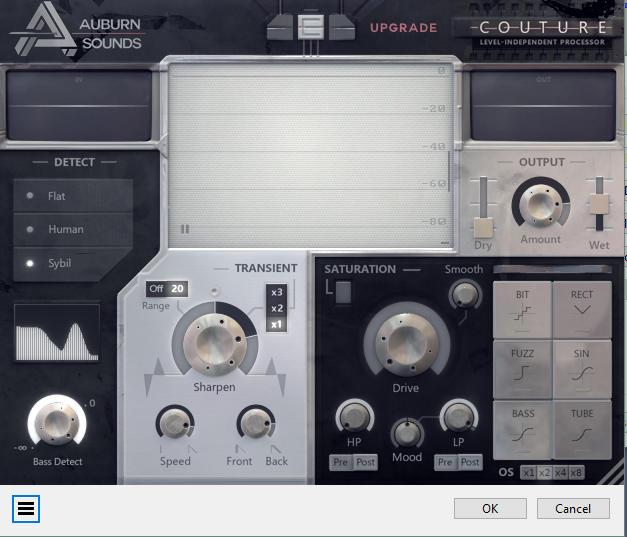Click the OUT level meter
627x537 pixels.
pyautogui.click(x=543, y=105)
